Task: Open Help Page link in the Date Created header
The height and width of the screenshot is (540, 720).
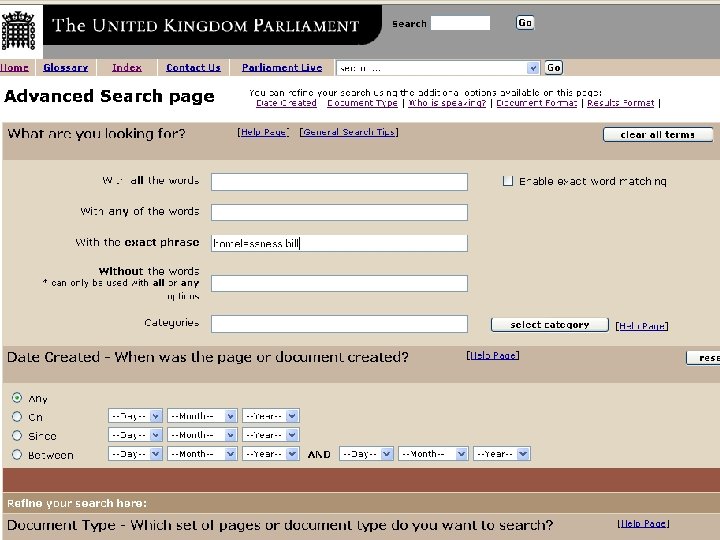Action: pos(493,355)
